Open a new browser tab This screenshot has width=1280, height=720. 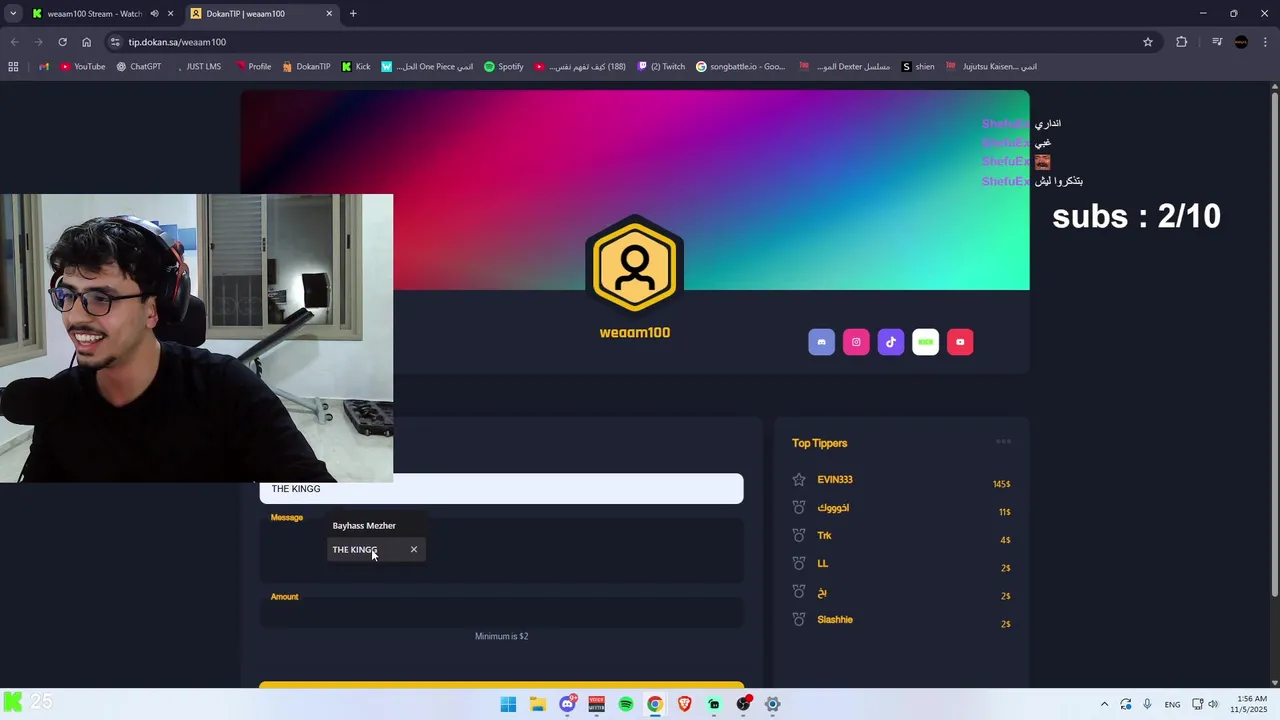[353, 14]
